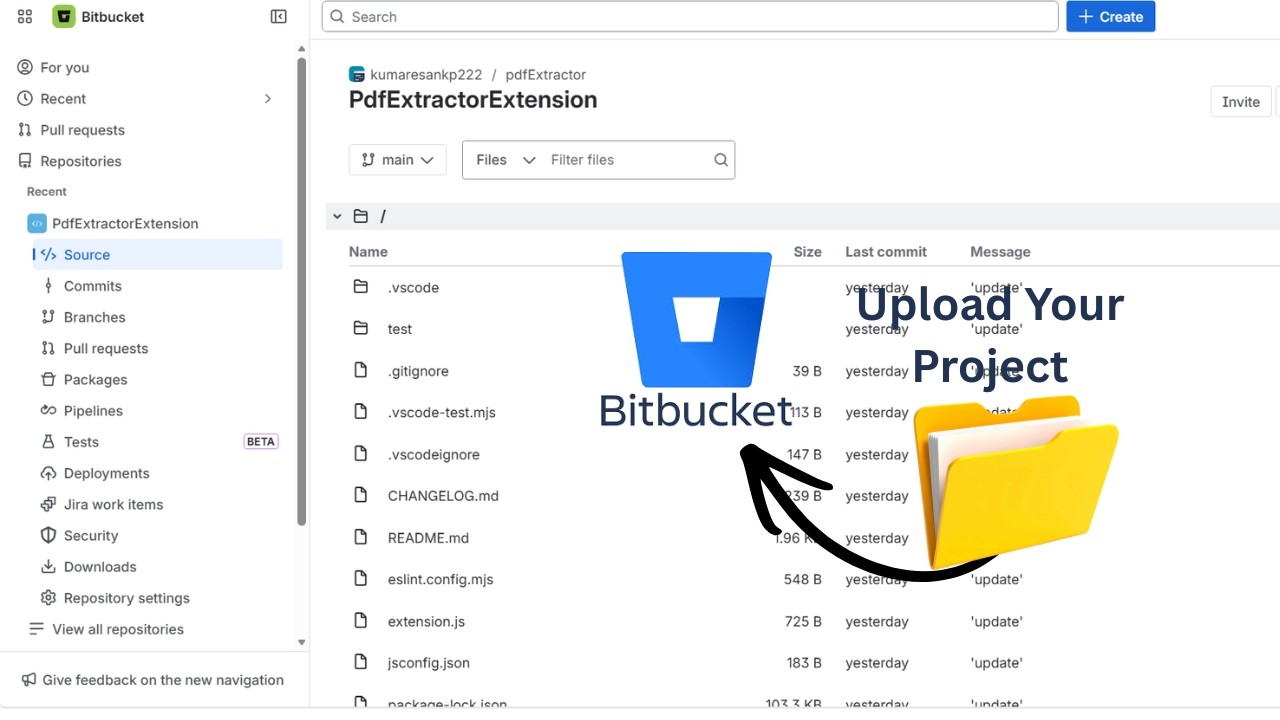The height and width of the screenshot is (720, 1280).
Task: Give feedback on the new navigation
Action: click(152, 680)
